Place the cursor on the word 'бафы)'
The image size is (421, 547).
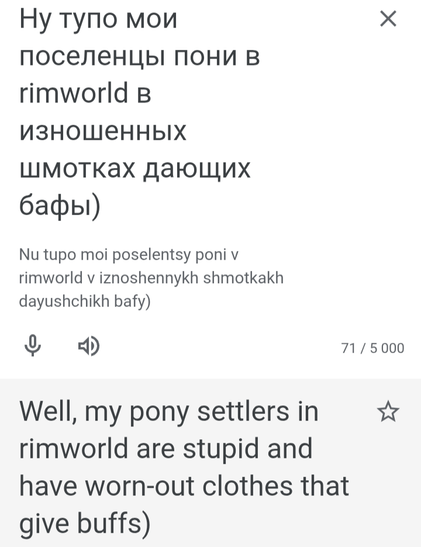(x=60, y=206)
